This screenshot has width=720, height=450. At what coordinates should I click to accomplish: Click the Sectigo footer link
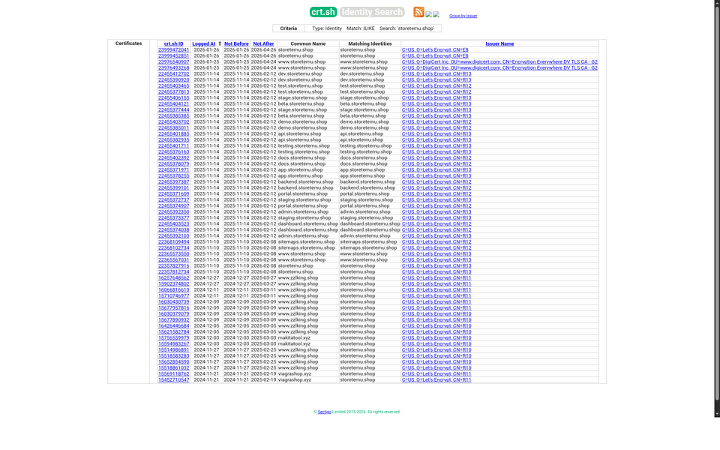(322, 411)
